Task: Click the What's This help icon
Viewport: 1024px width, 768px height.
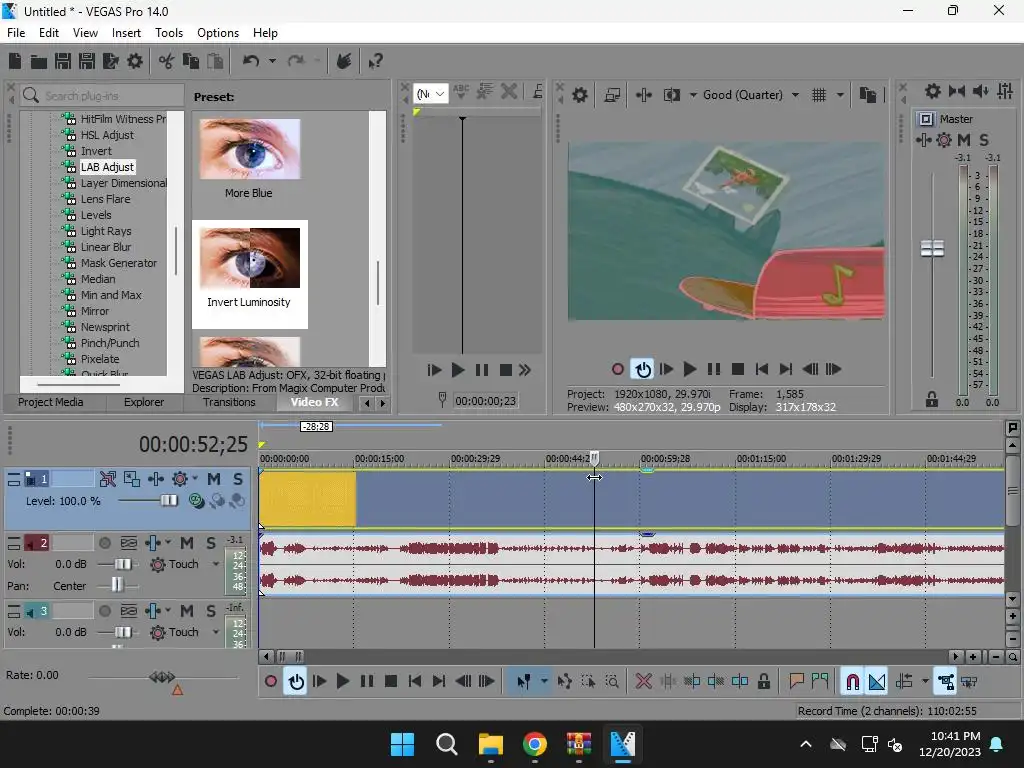Action: pyautogui.click(x=375, y=61)
